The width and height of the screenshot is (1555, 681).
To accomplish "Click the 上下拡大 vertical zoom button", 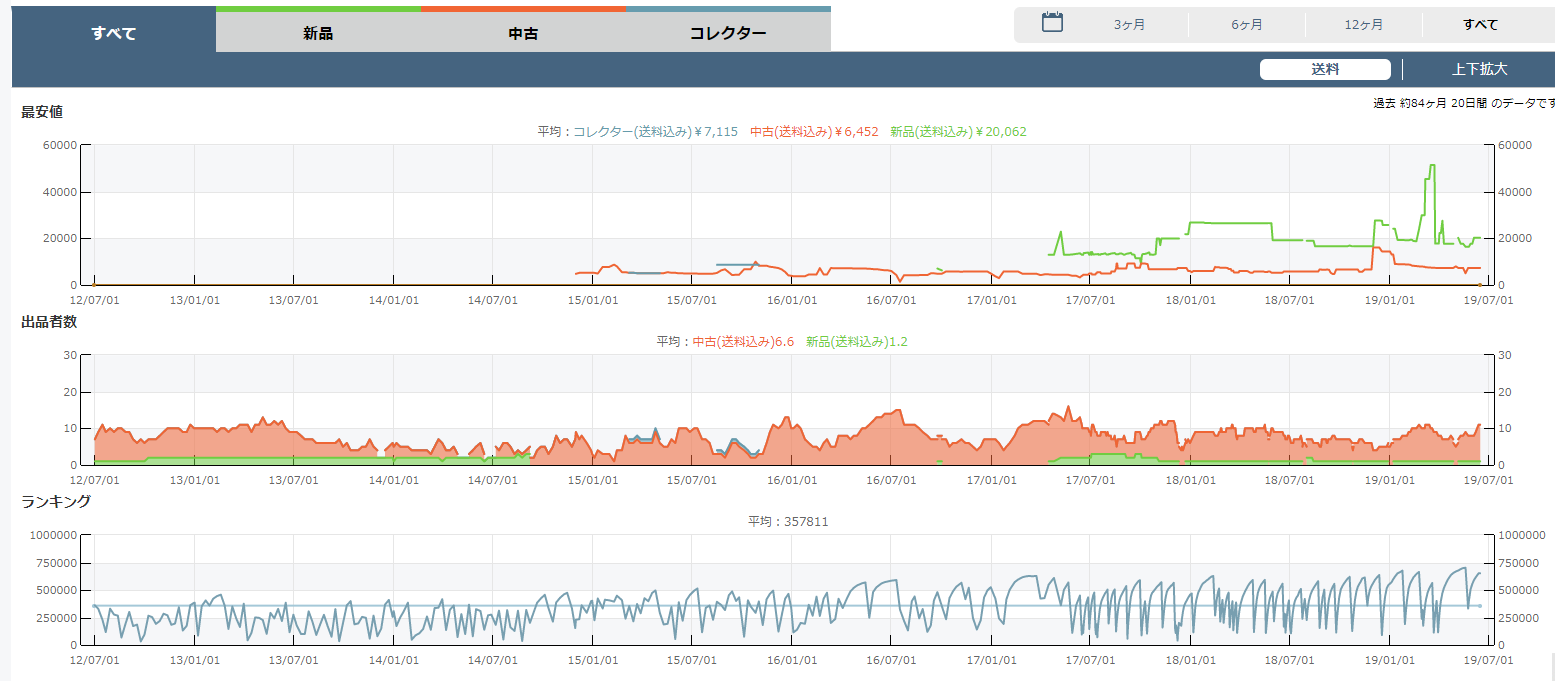I will [1479, 70].
